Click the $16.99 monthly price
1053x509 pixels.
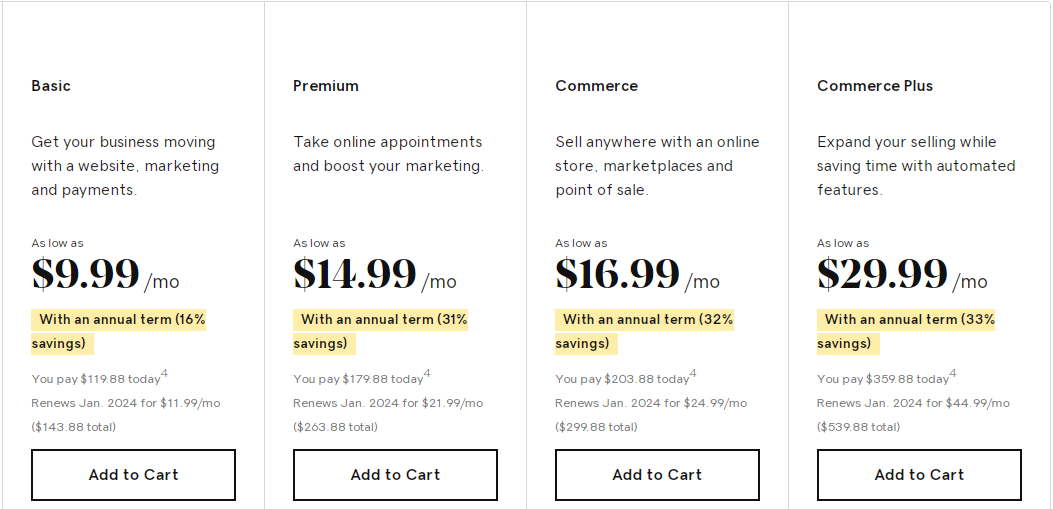pos(617,274)
